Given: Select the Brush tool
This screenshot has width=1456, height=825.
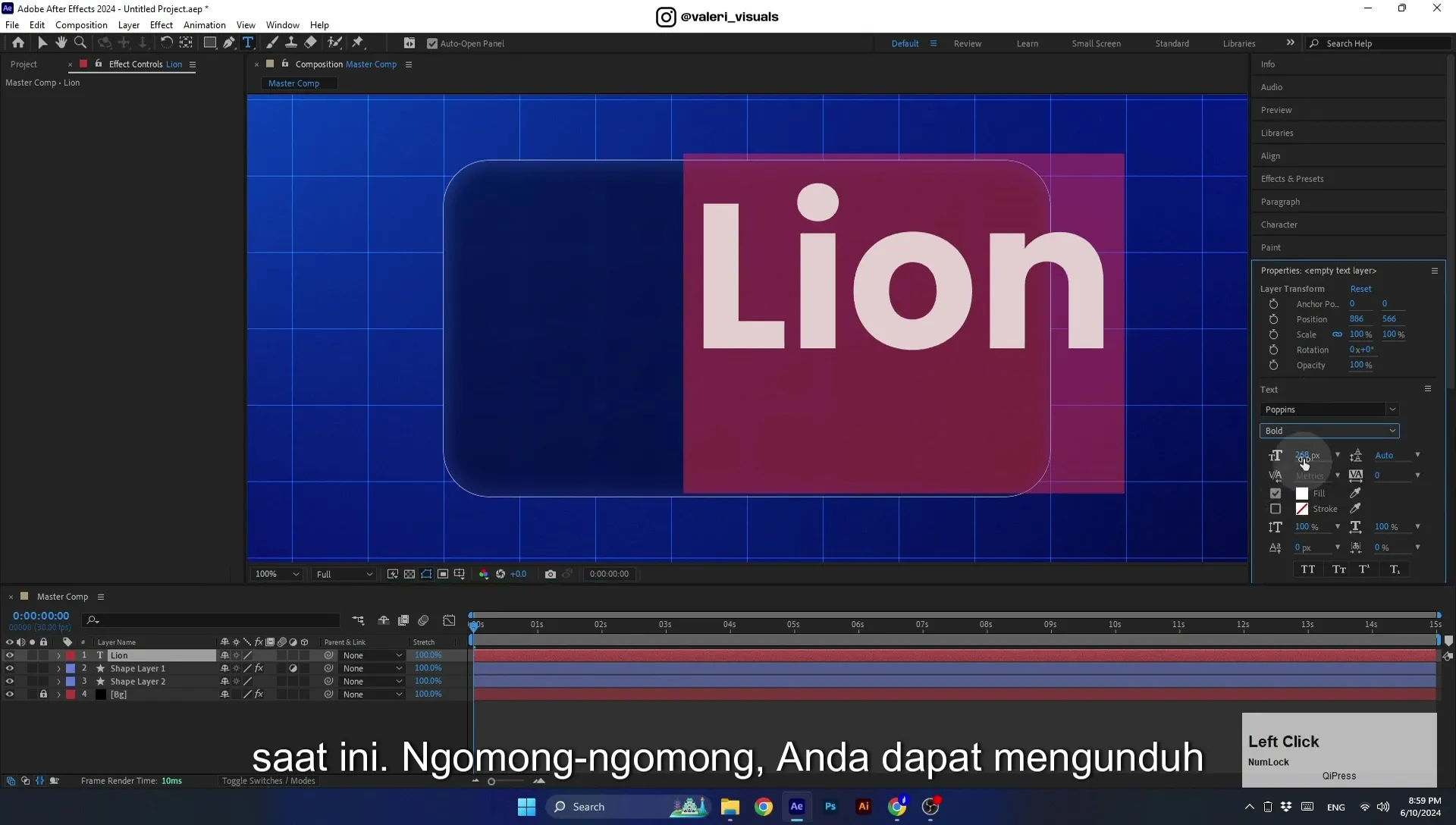Looking at the screenshot, I should point(271,43).
